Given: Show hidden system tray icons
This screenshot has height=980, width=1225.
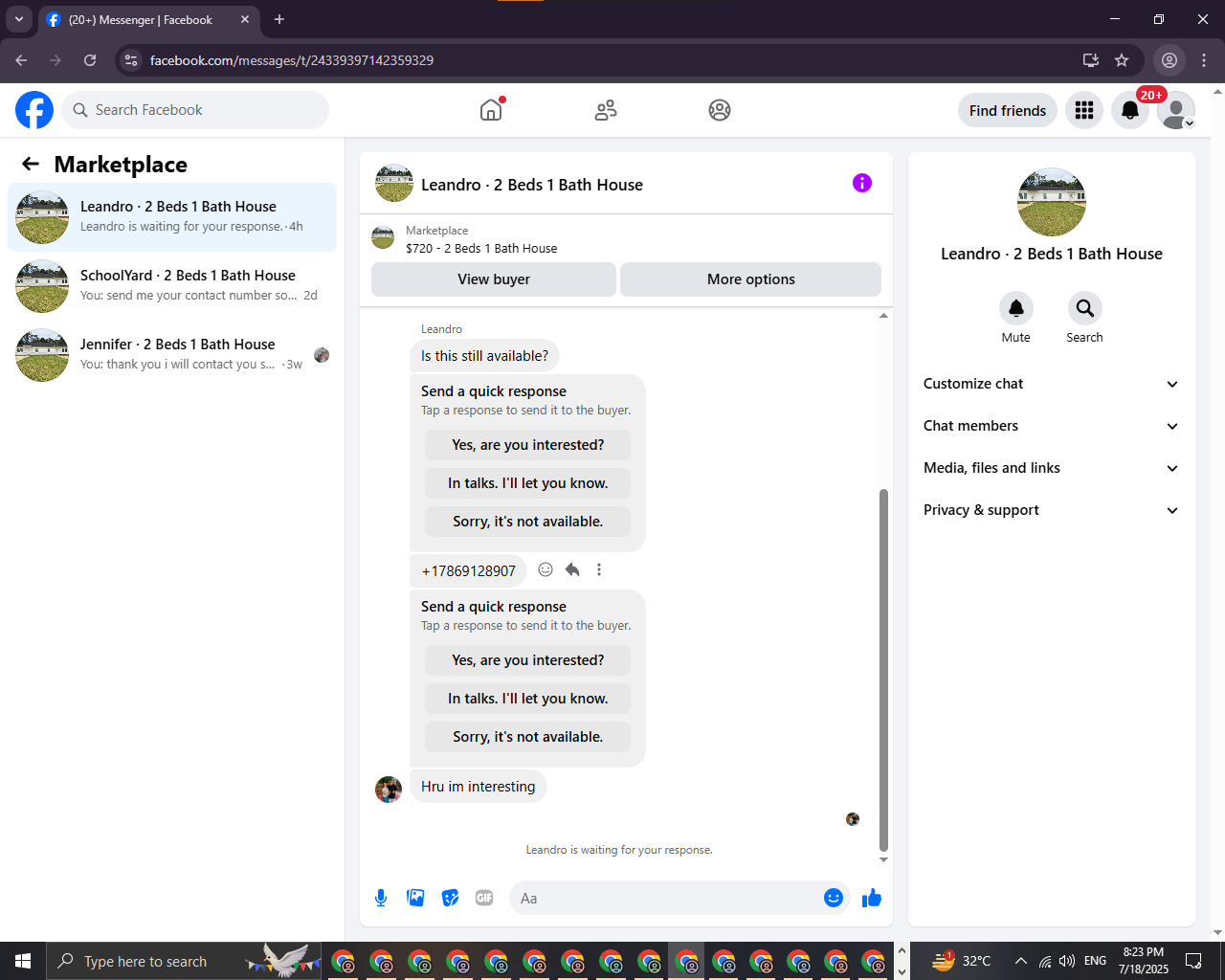Looking at the screenshot, I should (1021, 961).
